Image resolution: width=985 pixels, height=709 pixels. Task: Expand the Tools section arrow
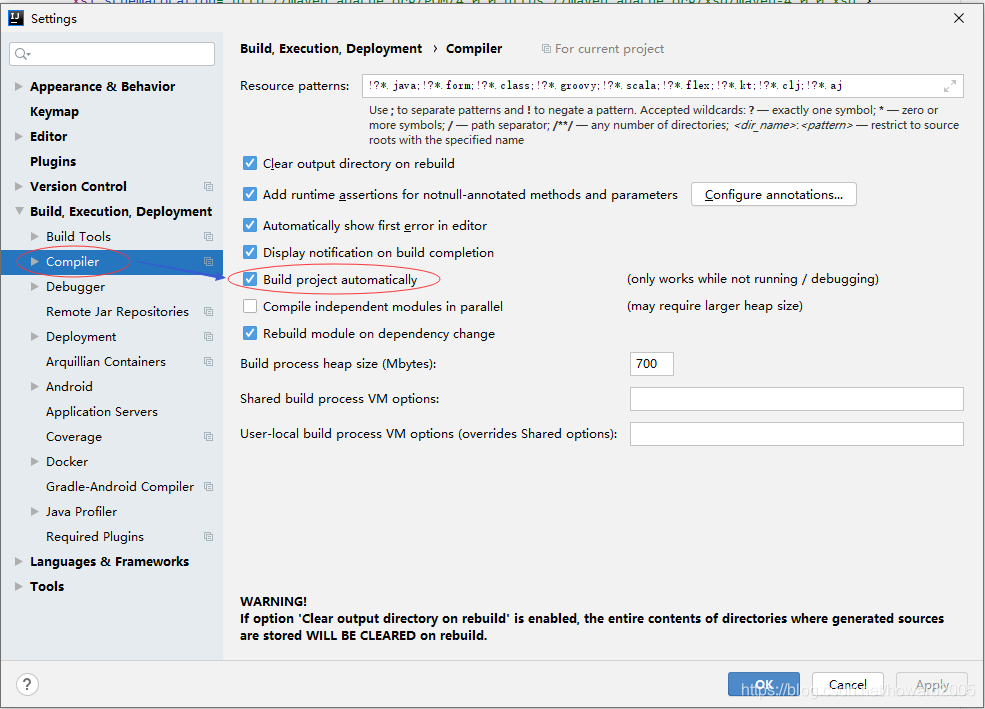[19, 587]
